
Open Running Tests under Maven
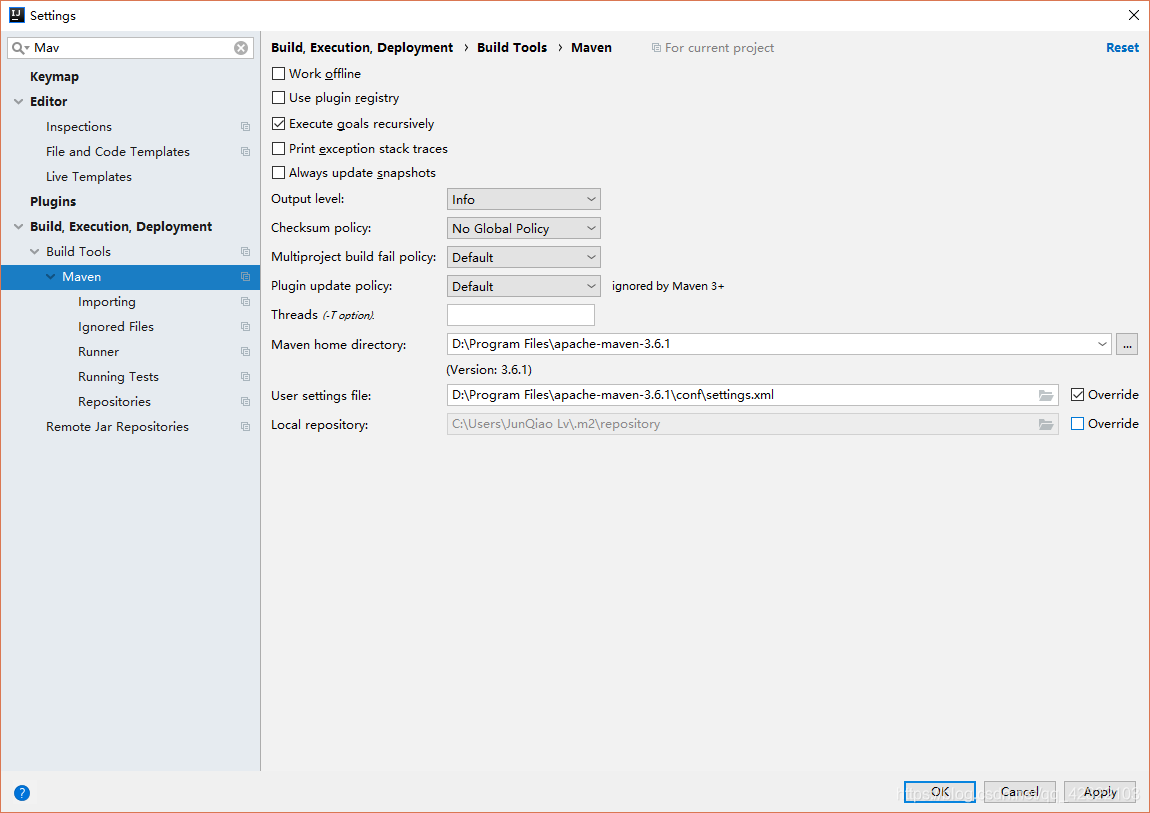118,377
